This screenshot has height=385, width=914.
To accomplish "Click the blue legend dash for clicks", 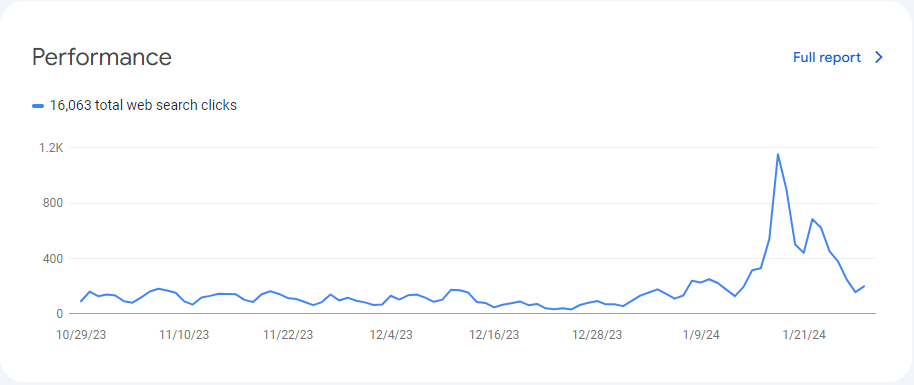I will pyautogui.click(x=38, y=106).
